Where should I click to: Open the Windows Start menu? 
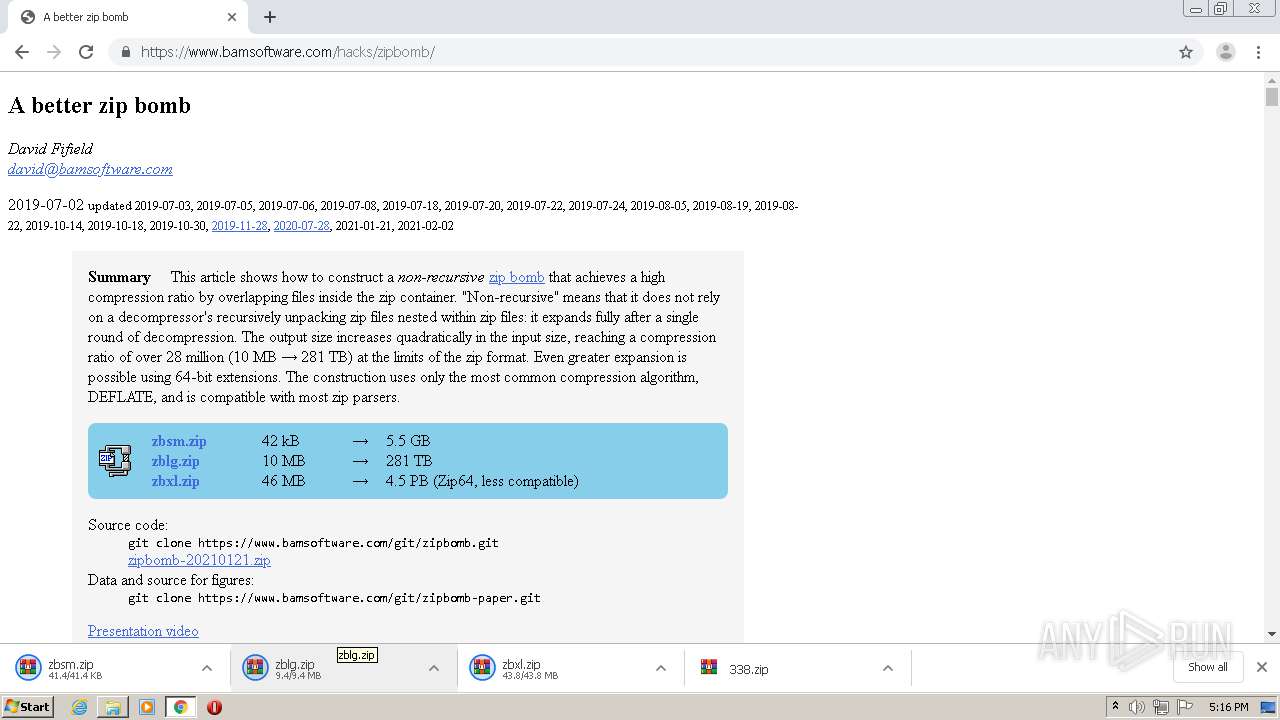tap(28, 707)
